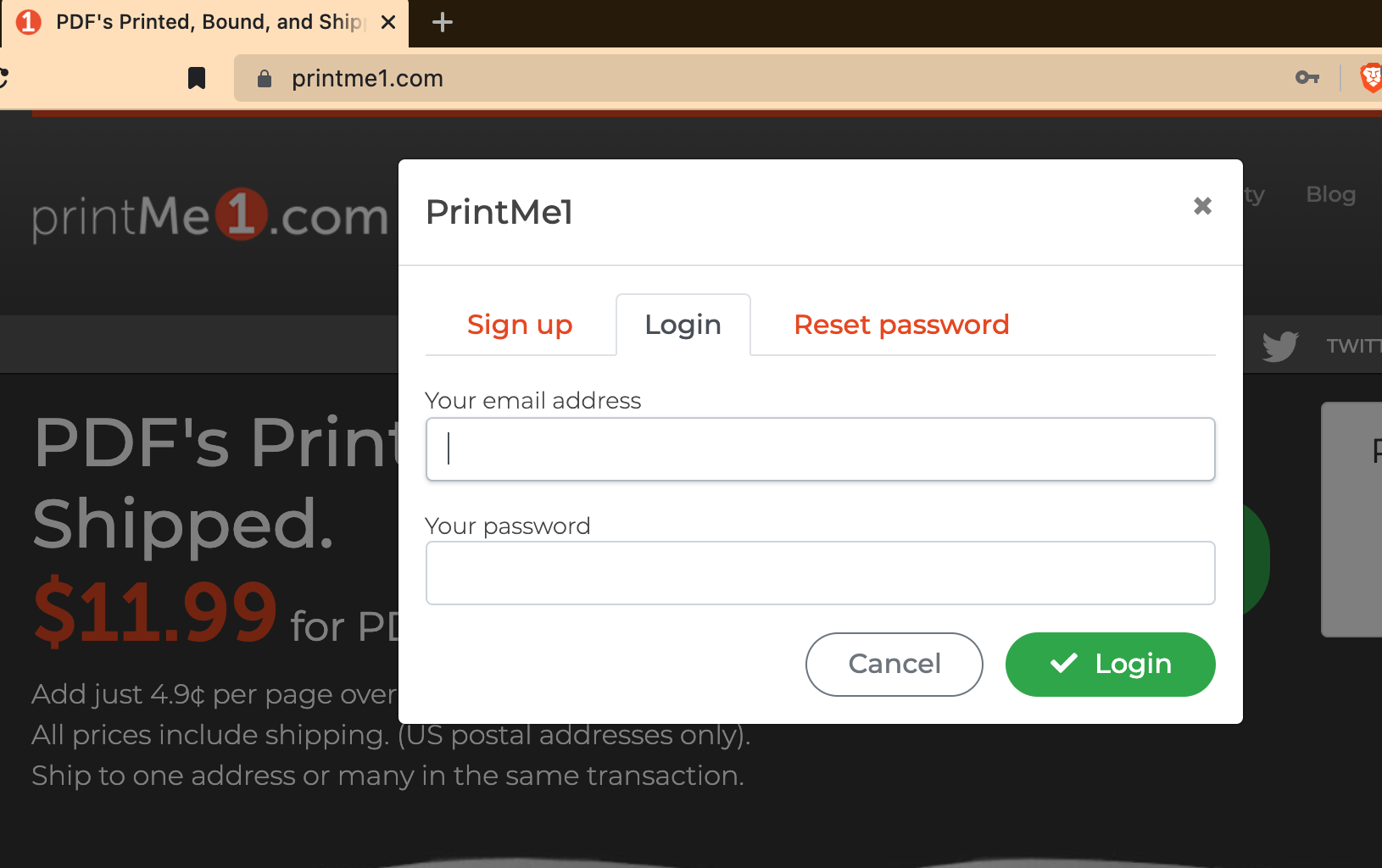This screenshot has height=868, width=1382.
Task: Close the PDF's Printed, Bound tab
Action: pyautogui.click(x=388, y=22)
